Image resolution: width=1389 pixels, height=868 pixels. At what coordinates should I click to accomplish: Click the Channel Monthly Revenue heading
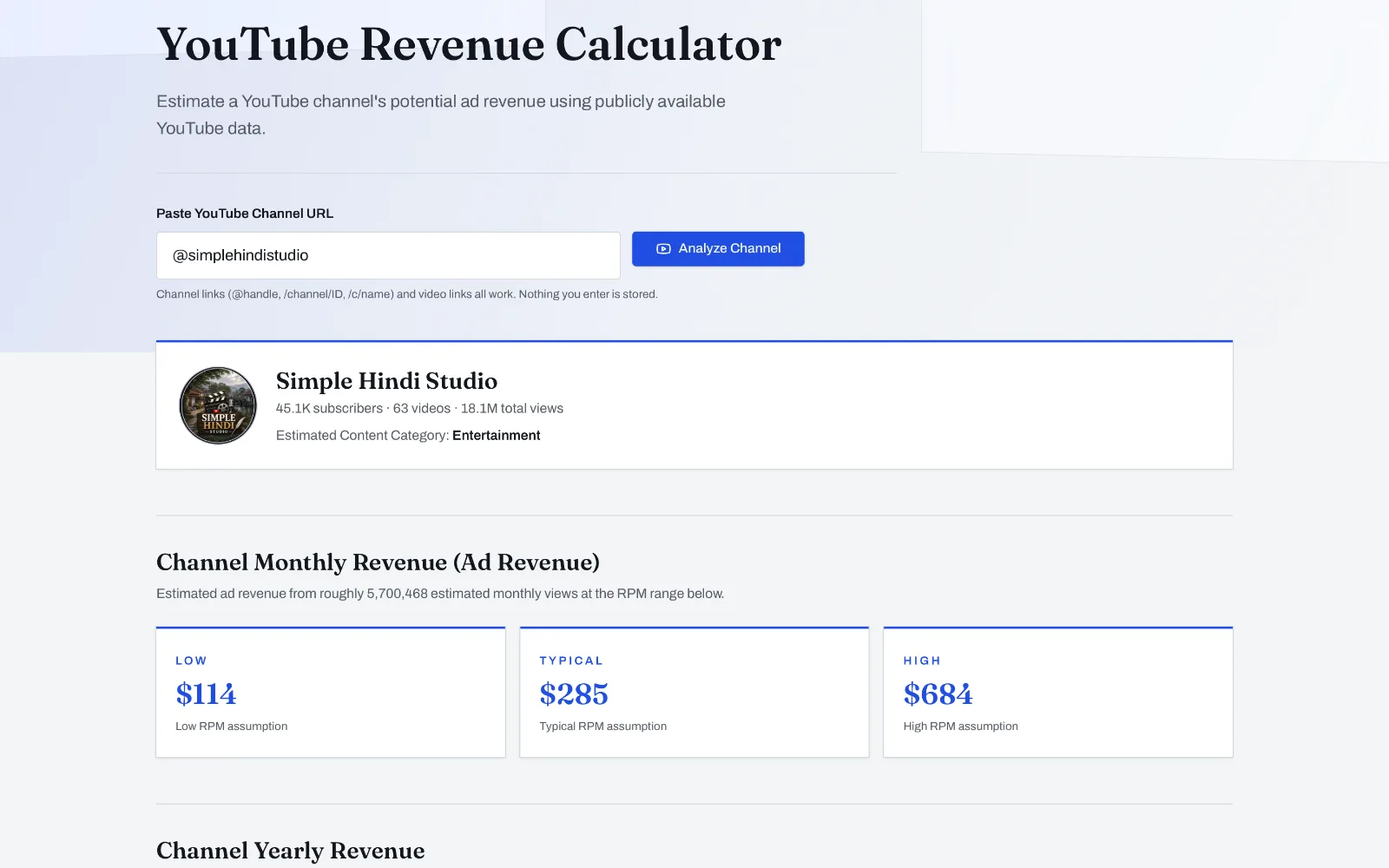point(378,562)
